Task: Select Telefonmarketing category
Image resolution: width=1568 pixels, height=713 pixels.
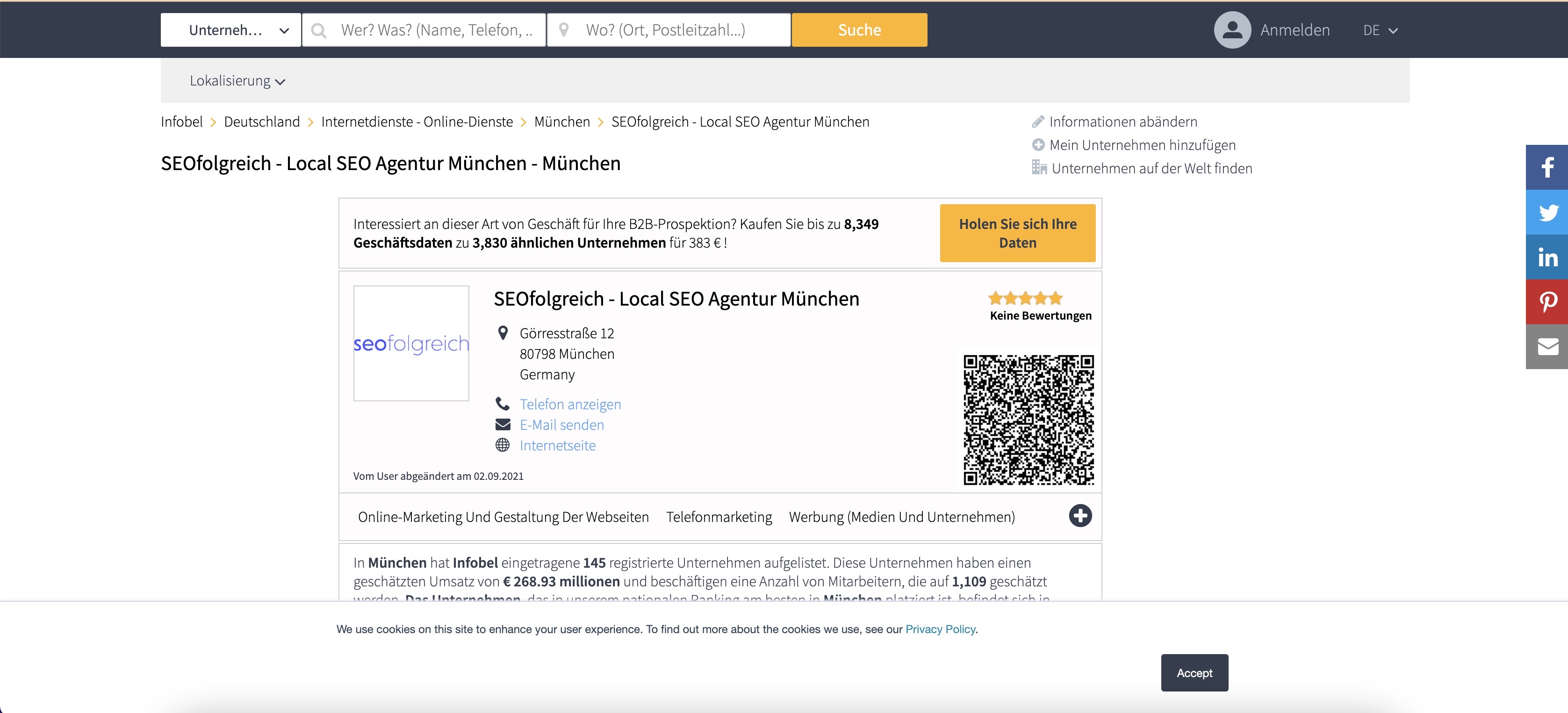Action: [719, 516]
